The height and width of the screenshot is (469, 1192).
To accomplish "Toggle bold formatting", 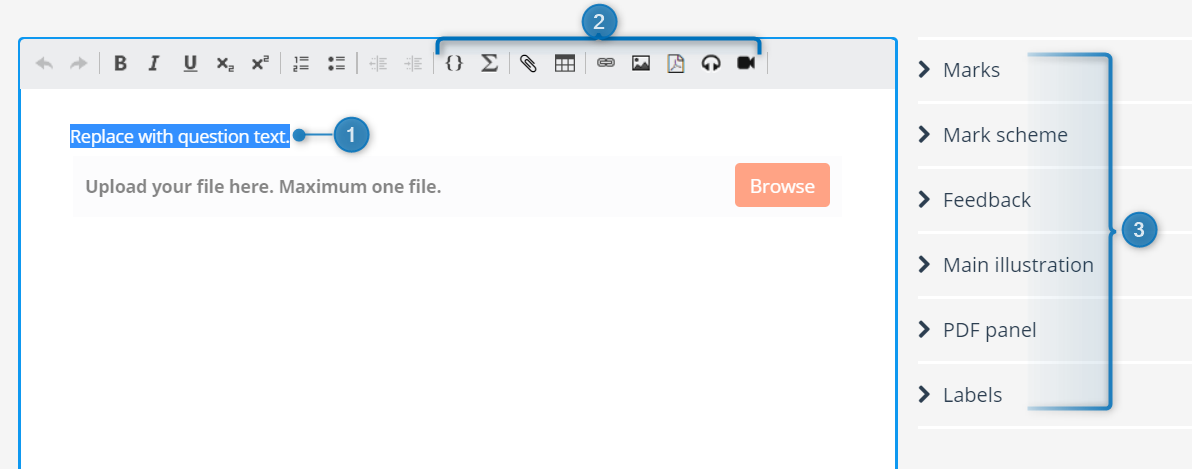I will tap(120, 64).
